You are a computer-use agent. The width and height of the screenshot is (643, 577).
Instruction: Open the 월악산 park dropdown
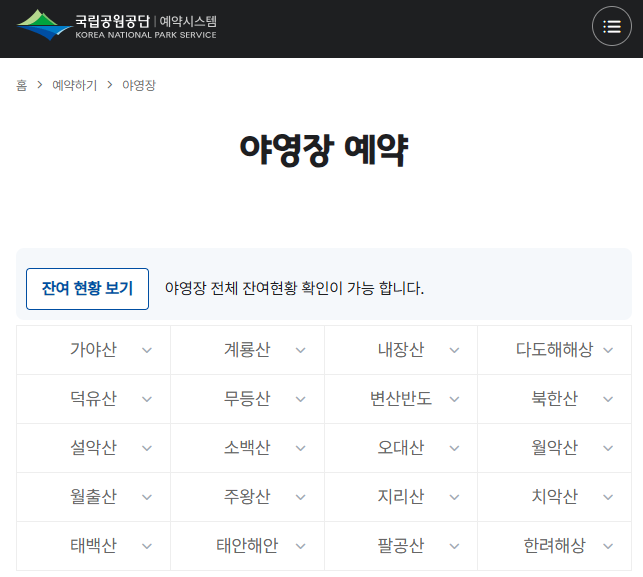click(x=554, y=448)
